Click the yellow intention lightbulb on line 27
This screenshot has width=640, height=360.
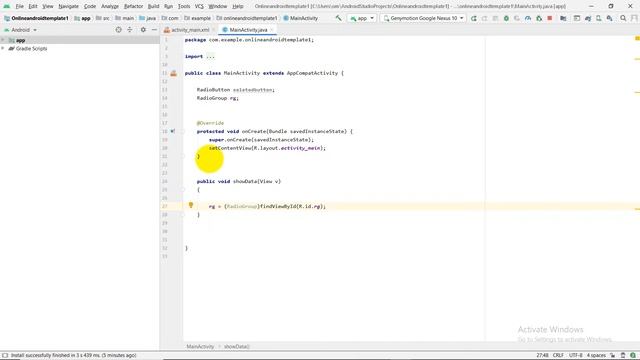tap(191, 205)
